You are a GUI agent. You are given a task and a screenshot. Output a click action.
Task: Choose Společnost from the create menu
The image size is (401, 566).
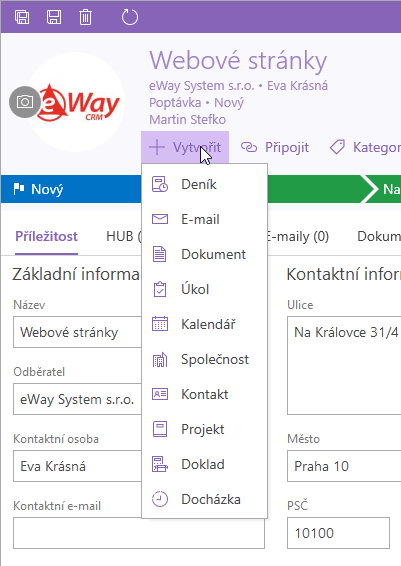(204, 360)
